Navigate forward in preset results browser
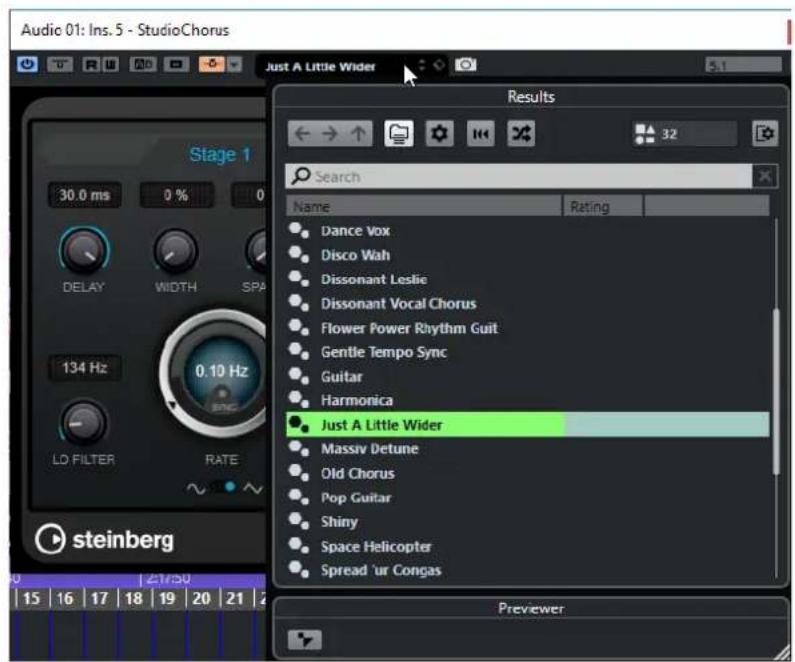 point(330,134)
